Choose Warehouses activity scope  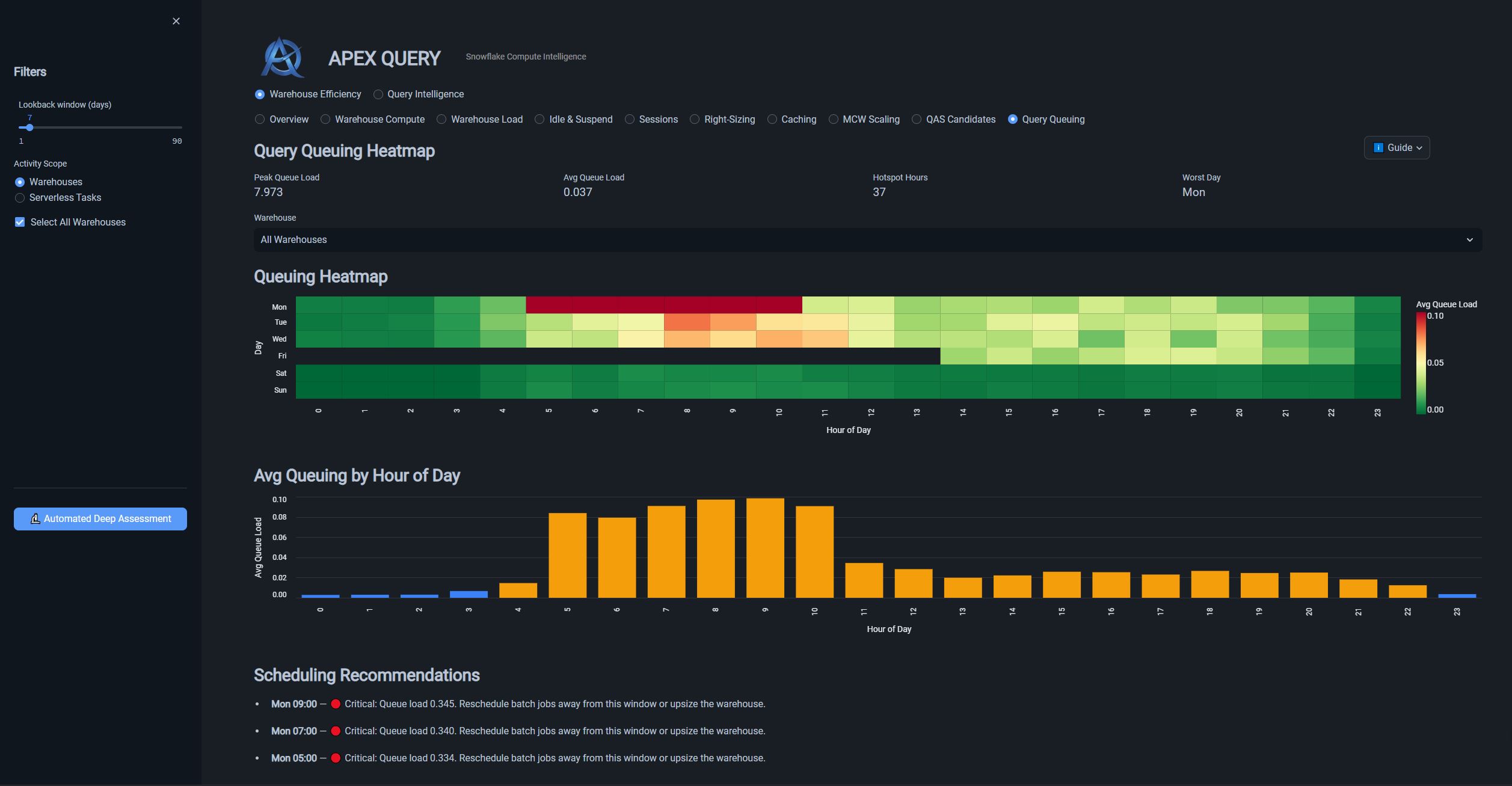[x=48, y=182]
